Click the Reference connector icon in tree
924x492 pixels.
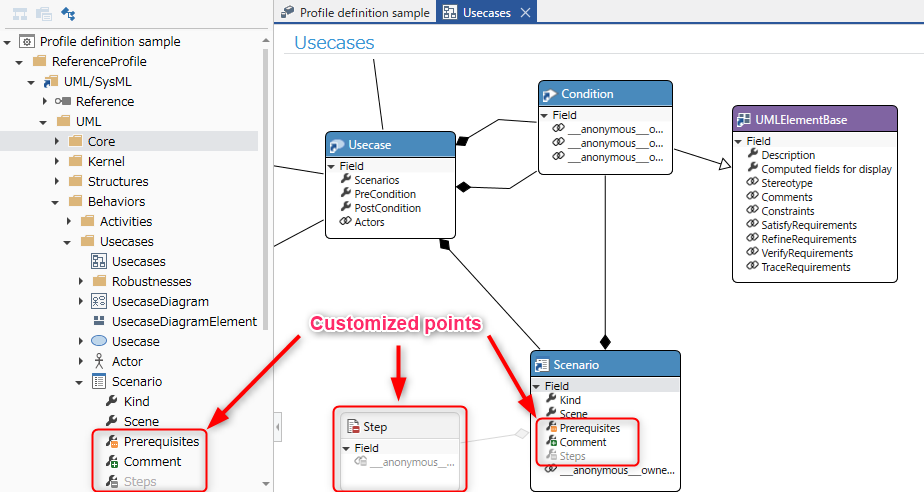pyautogui.click(x=63, y=101)
